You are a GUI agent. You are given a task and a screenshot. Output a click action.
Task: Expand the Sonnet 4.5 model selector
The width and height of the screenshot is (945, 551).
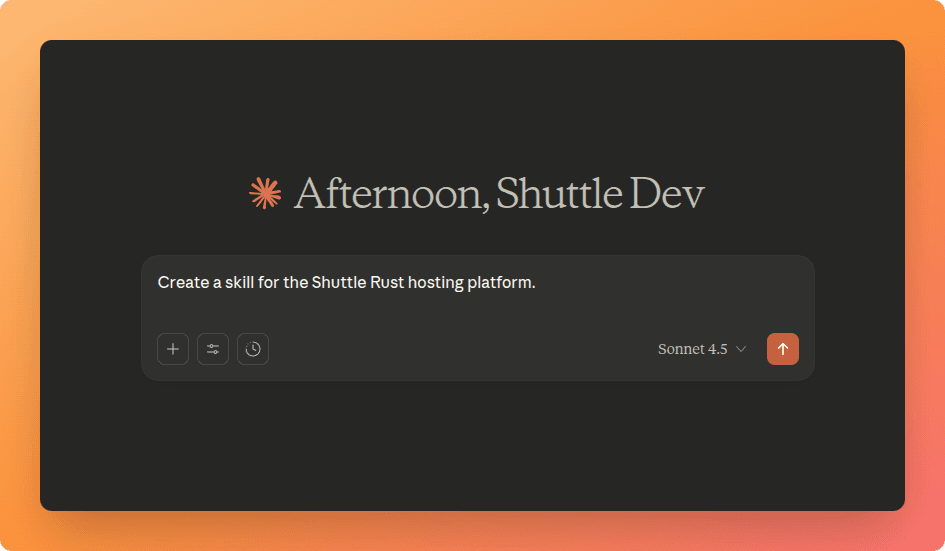[702, 349]
